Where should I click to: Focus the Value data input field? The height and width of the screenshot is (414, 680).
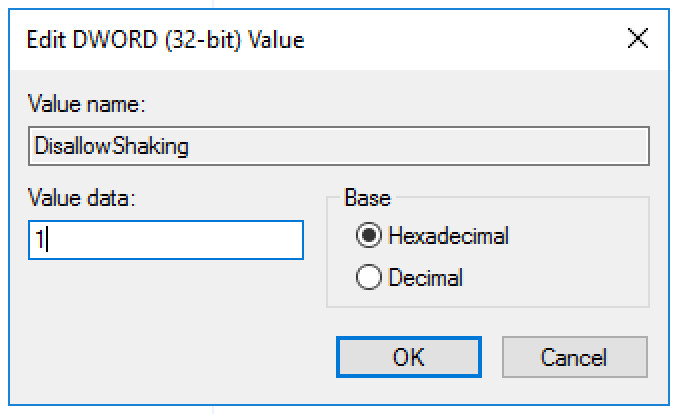click(x=166, y=240)
